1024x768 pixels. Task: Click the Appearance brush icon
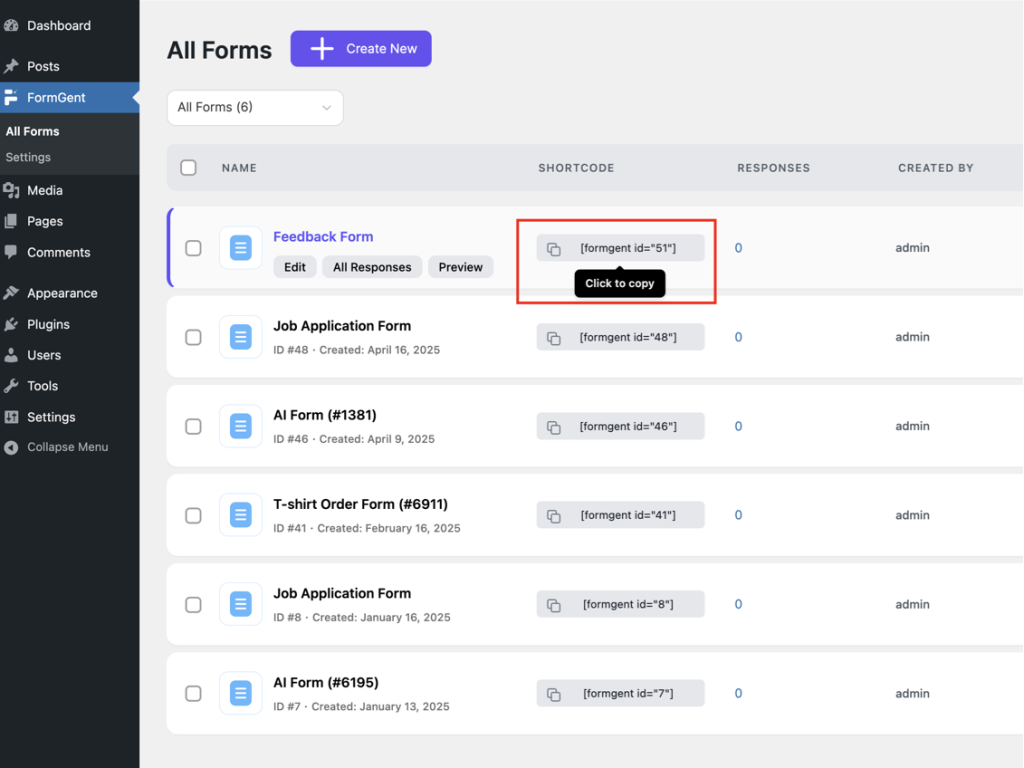(x=11, y=293)
